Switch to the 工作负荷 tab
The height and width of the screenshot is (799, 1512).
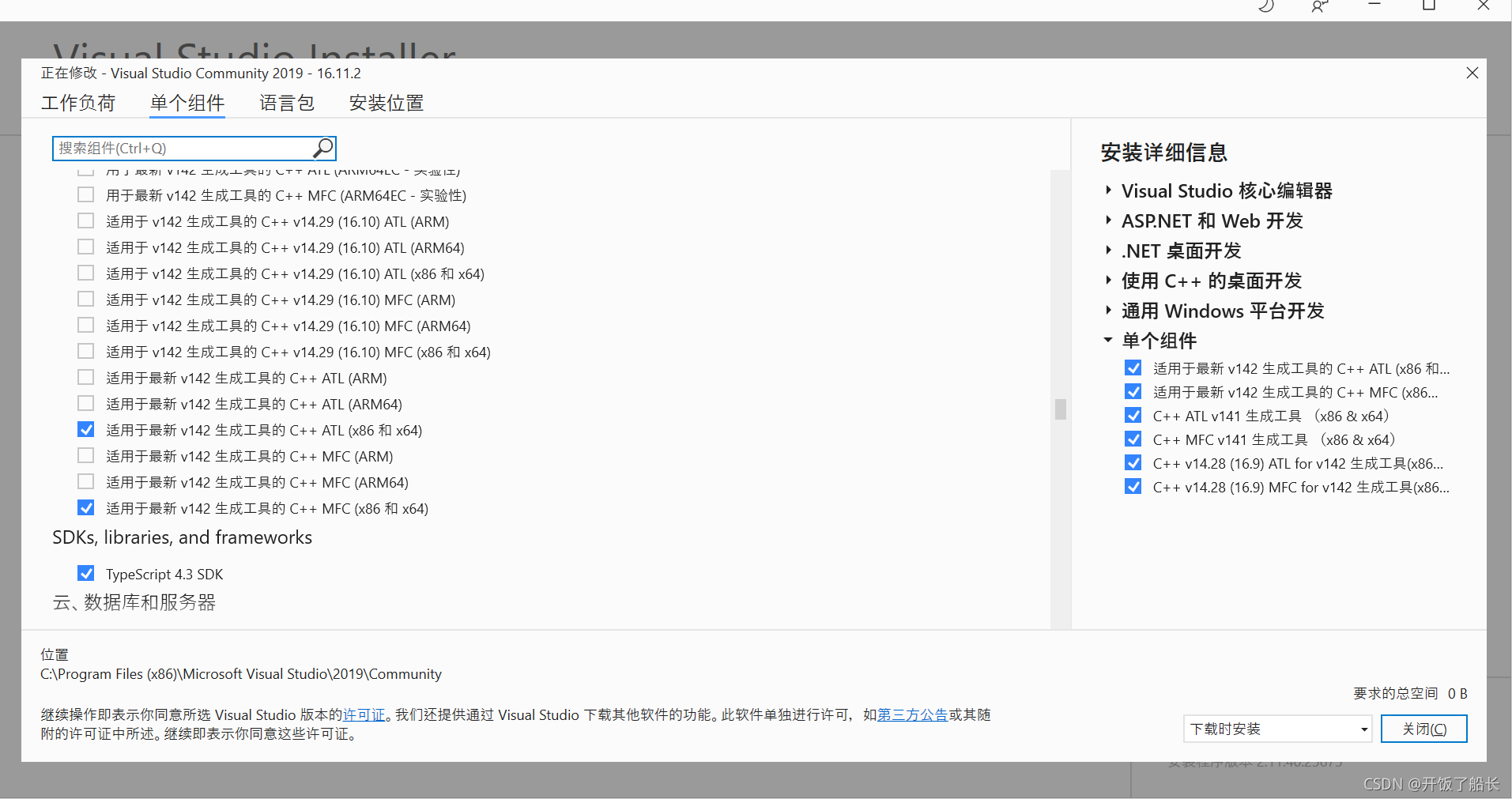click(78, 103)
